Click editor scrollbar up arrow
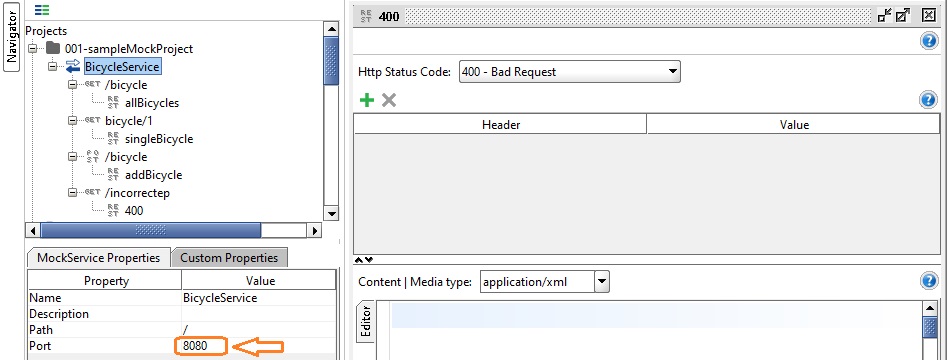 click(x=930, y=309)
